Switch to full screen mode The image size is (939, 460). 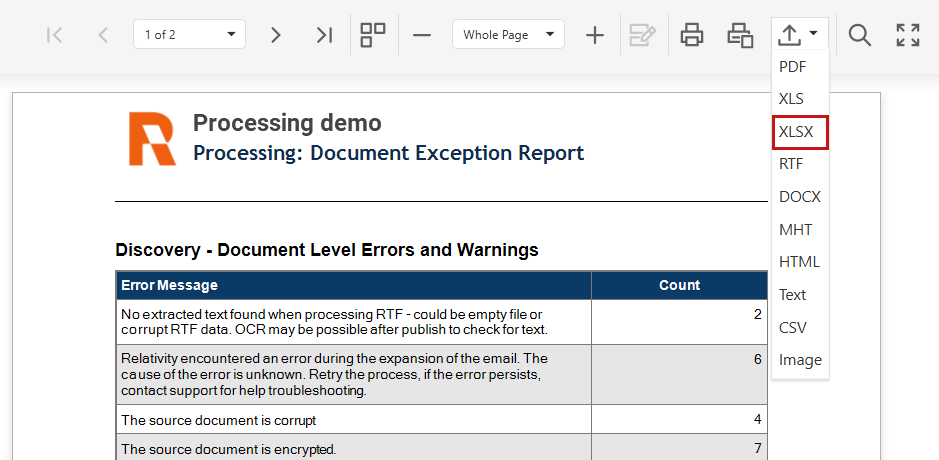pyautogui.click(x=908, y=35)
